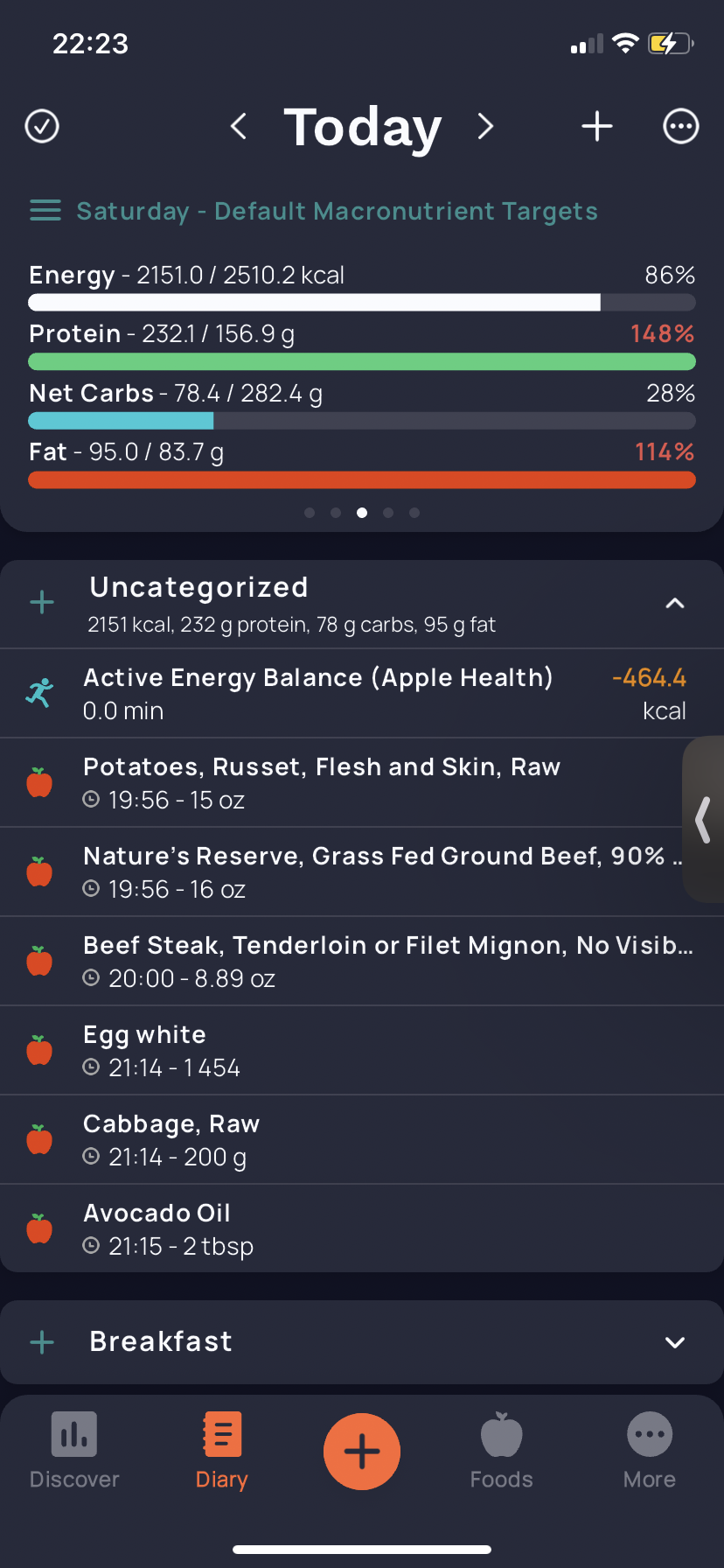This screenshot has height=1568, width=724.
Task: Open the More tab
Action: (650, 1451)
